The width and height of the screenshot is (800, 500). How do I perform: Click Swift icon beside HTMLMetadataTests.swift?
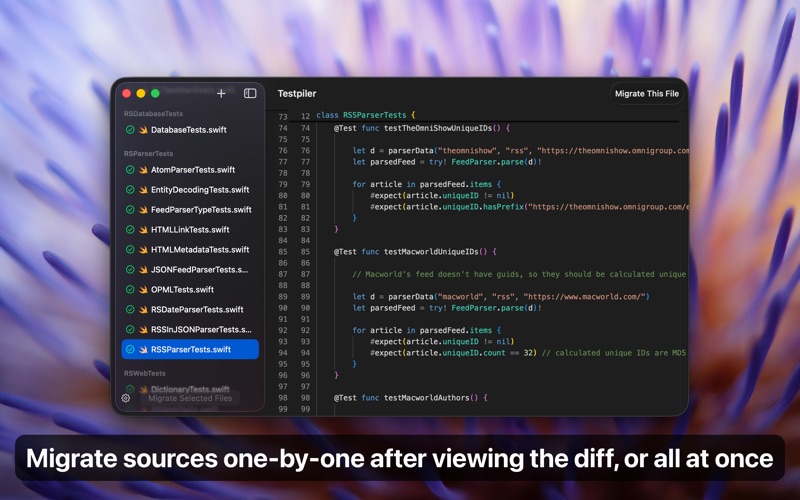[143, 249]
